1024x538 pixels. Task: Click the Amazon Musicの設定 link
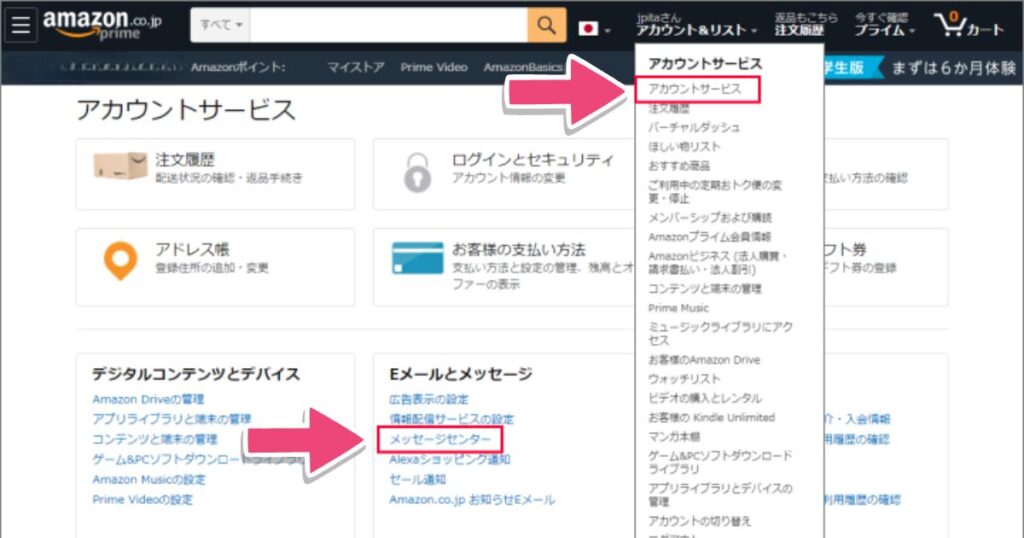[149, 479]
